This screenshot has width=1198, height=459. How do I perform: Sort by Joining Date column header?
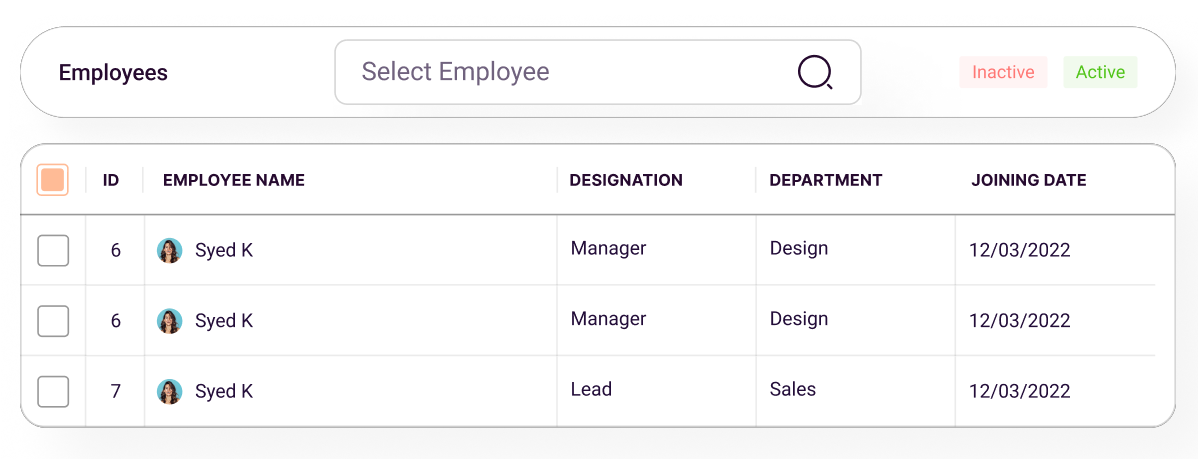[x=1029, y=180]
